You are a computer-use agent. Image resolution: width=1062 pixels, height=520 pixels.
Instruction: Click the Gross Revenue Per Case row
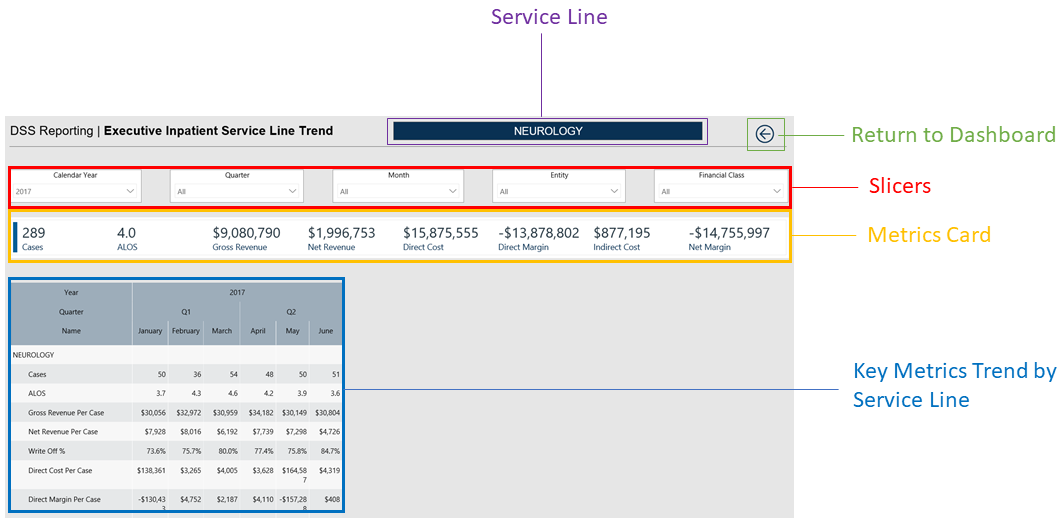pyautogui.click(x=176, y=412)
